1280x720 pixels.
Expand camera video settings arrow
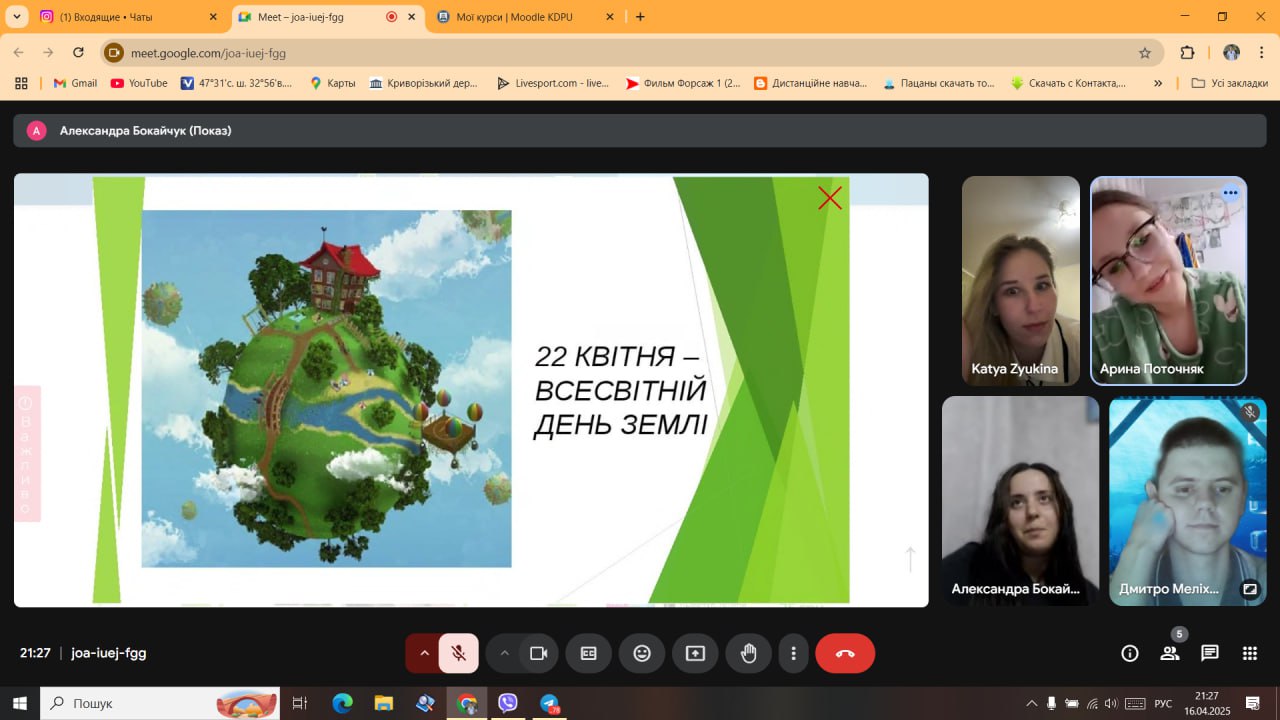click(x=504, y=653)
